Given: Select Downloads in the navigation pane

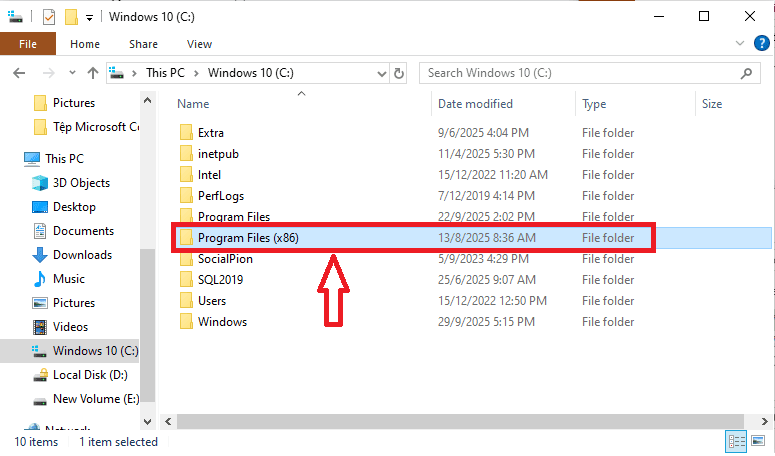Looking at the screenshot, I should (x=81, y=255).
